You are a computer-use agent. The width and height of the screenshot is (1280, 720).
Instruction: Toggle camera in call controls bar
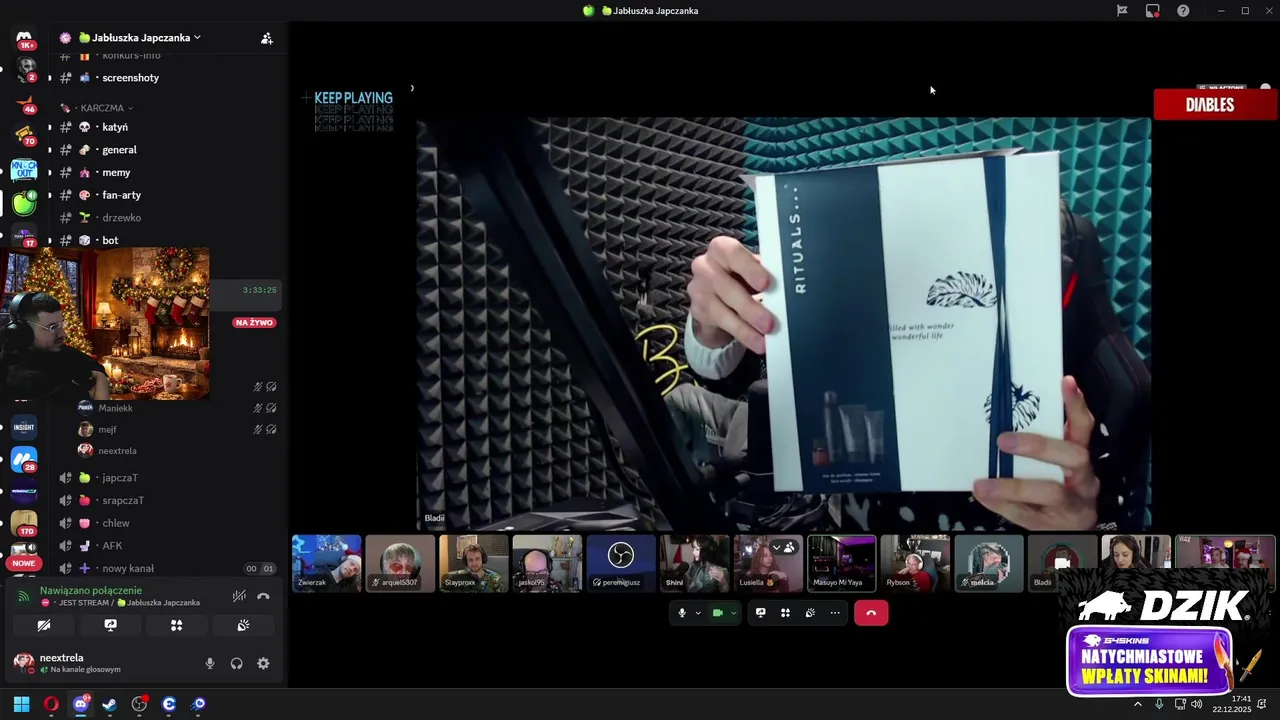[x=717, y=613]
